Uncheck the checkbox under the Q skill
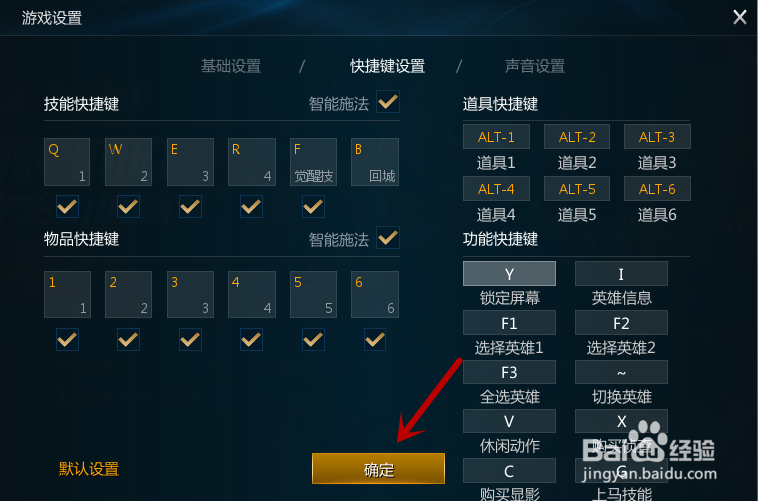The width and height of the screenshot is (758, 501). coord(67,206)
